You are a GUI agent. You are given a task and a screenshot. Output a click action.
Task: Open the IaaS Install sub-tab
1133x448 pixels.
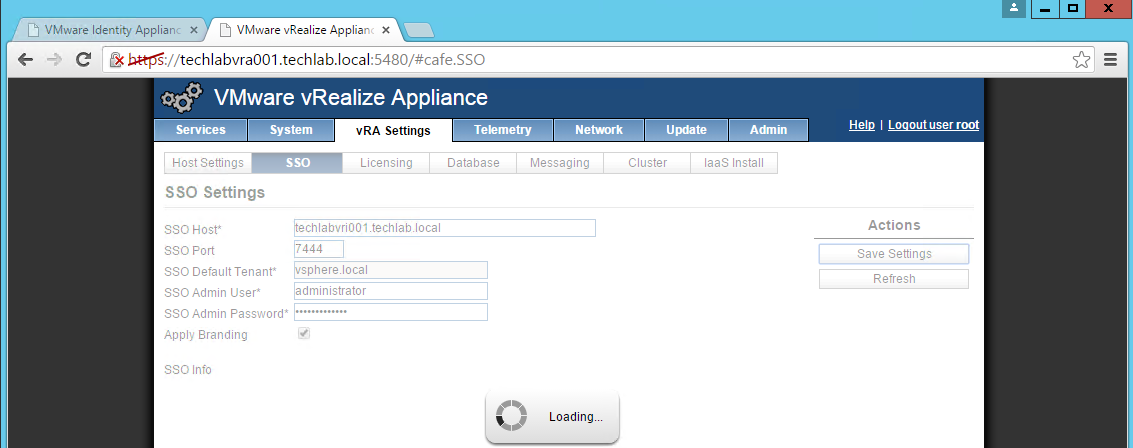pyautogui.click(x=734, y=163)
